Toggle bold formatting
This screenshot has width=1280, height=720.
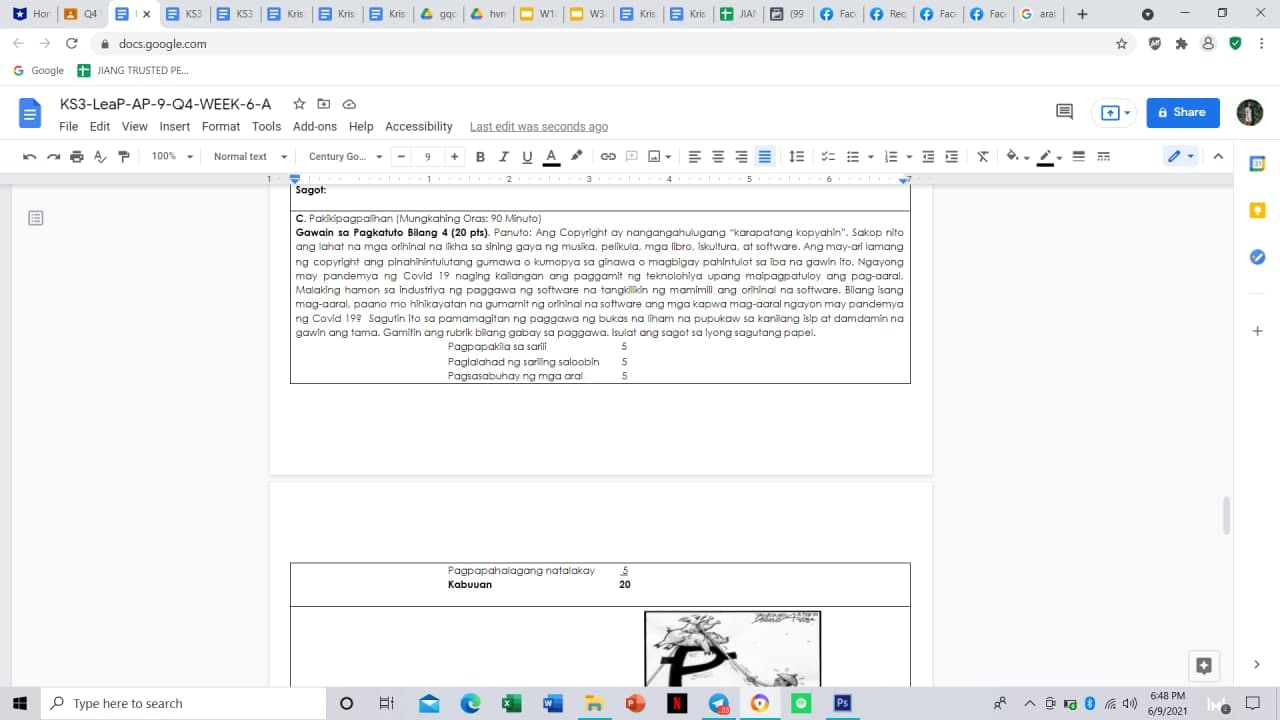480,156
